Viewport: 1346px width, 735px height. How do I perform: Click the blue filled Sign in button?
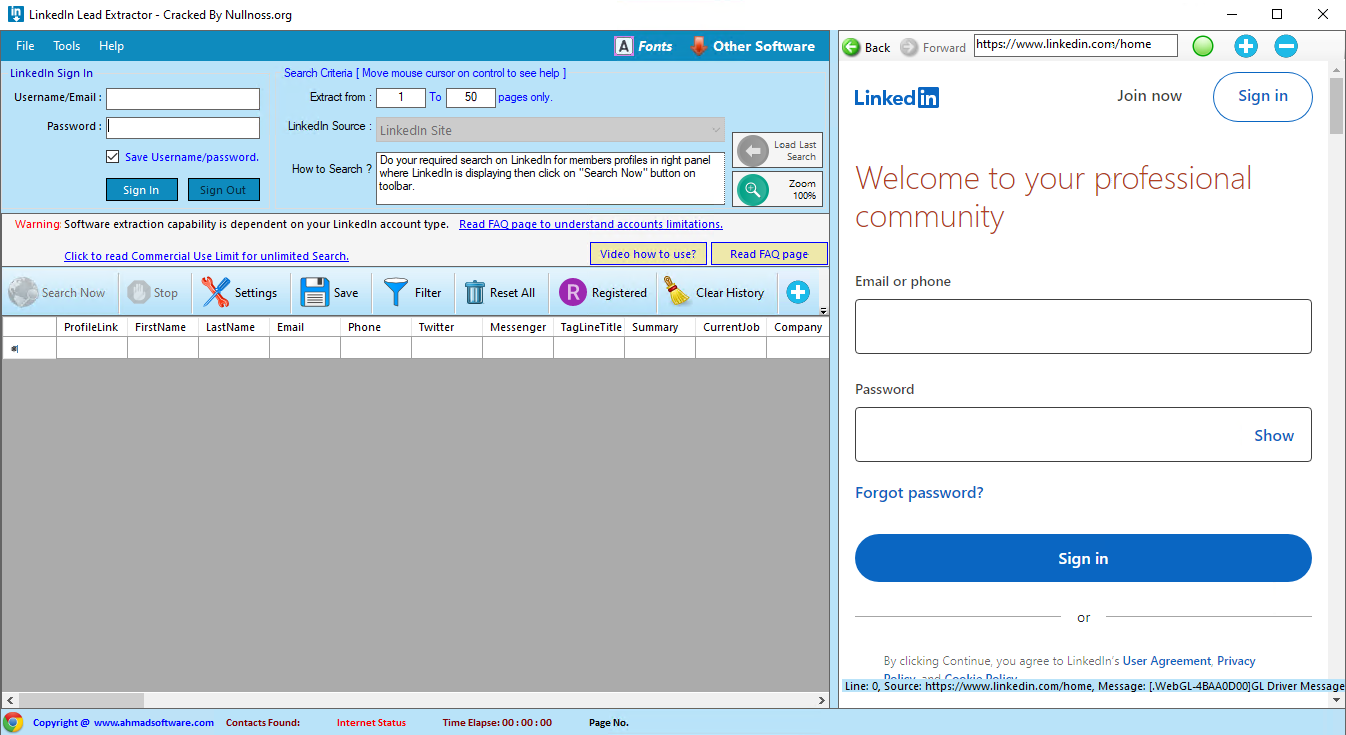pos(1083,558)
